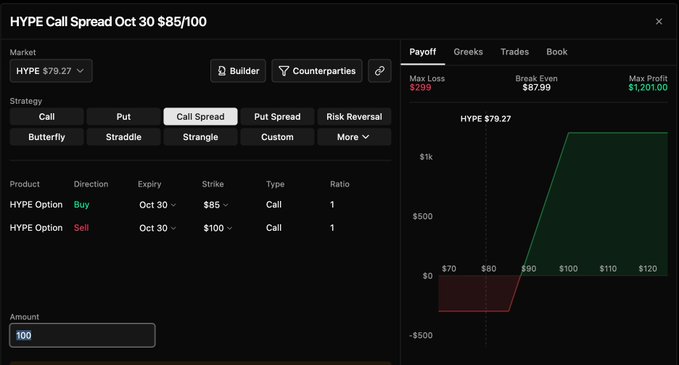This screenshot has width=679, height=365.
Task: Select the Butterfly strategy
Action: pos(47,137)
